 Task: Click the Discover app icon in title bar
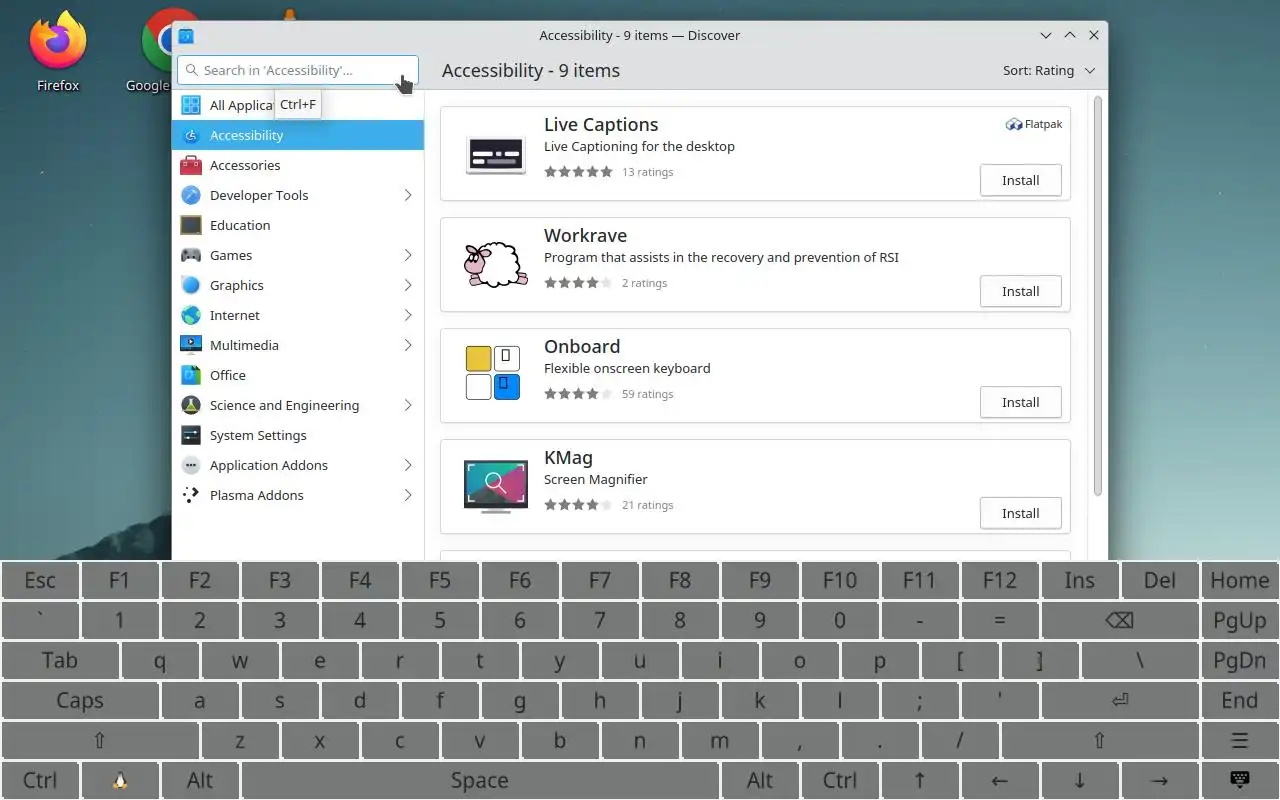(x=186, y=36)
